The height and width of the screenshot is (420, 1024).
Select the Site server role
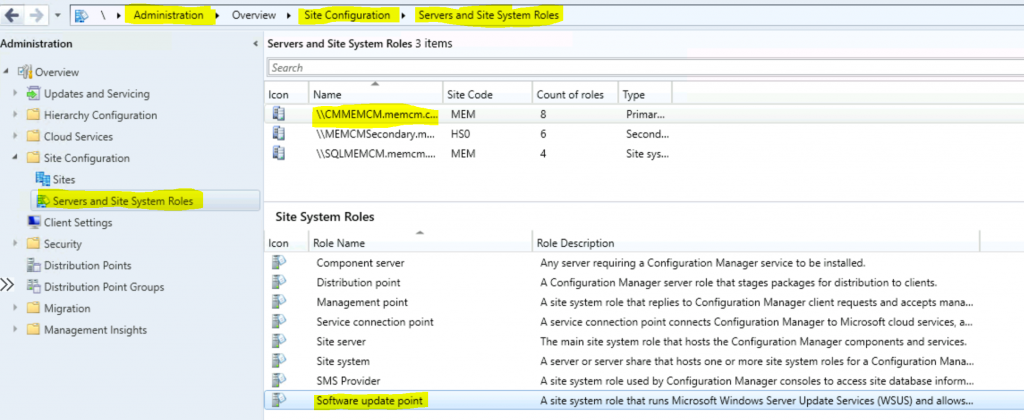click(x=643, y=342)
